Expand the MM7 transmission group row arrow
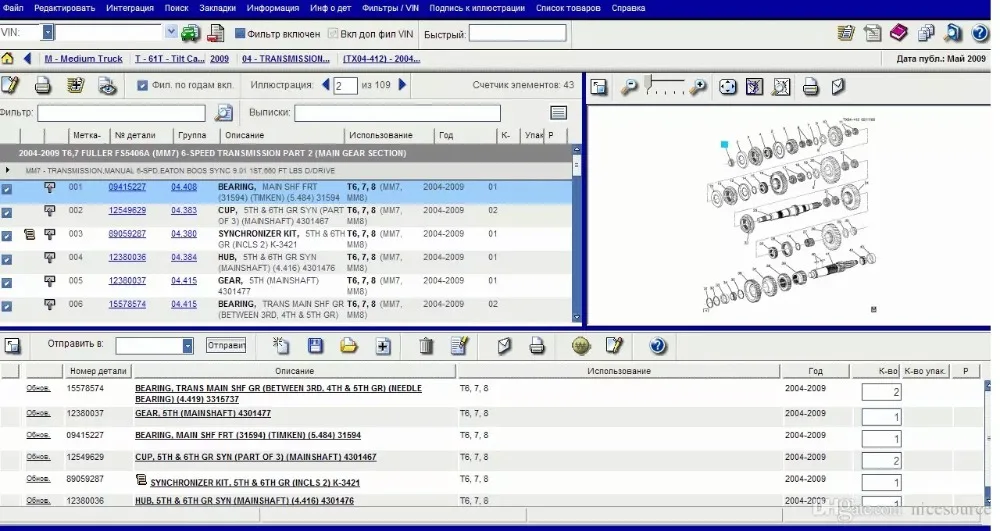Viewport: 1000px width, 531px height. point(7,170)
